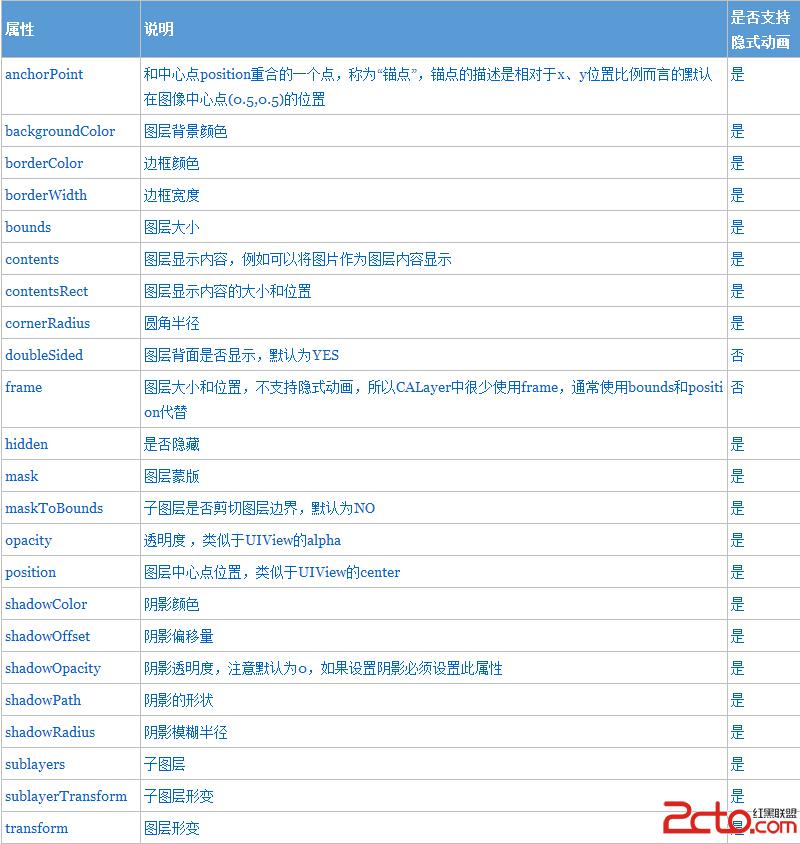Viewport: 800px width, 844px height.
Task: Select the 子图层是否剪切图层边界 description
Action: tap(259, 508)
